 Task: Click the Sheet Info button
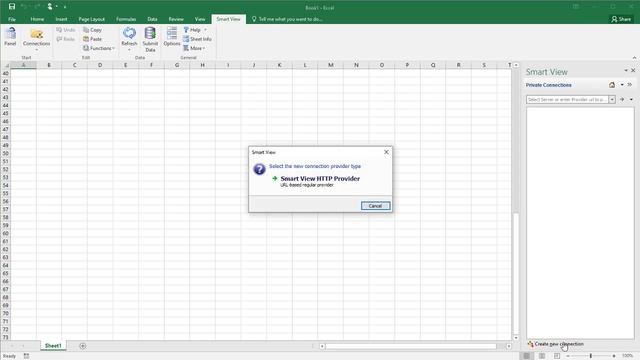pos(197,39)
